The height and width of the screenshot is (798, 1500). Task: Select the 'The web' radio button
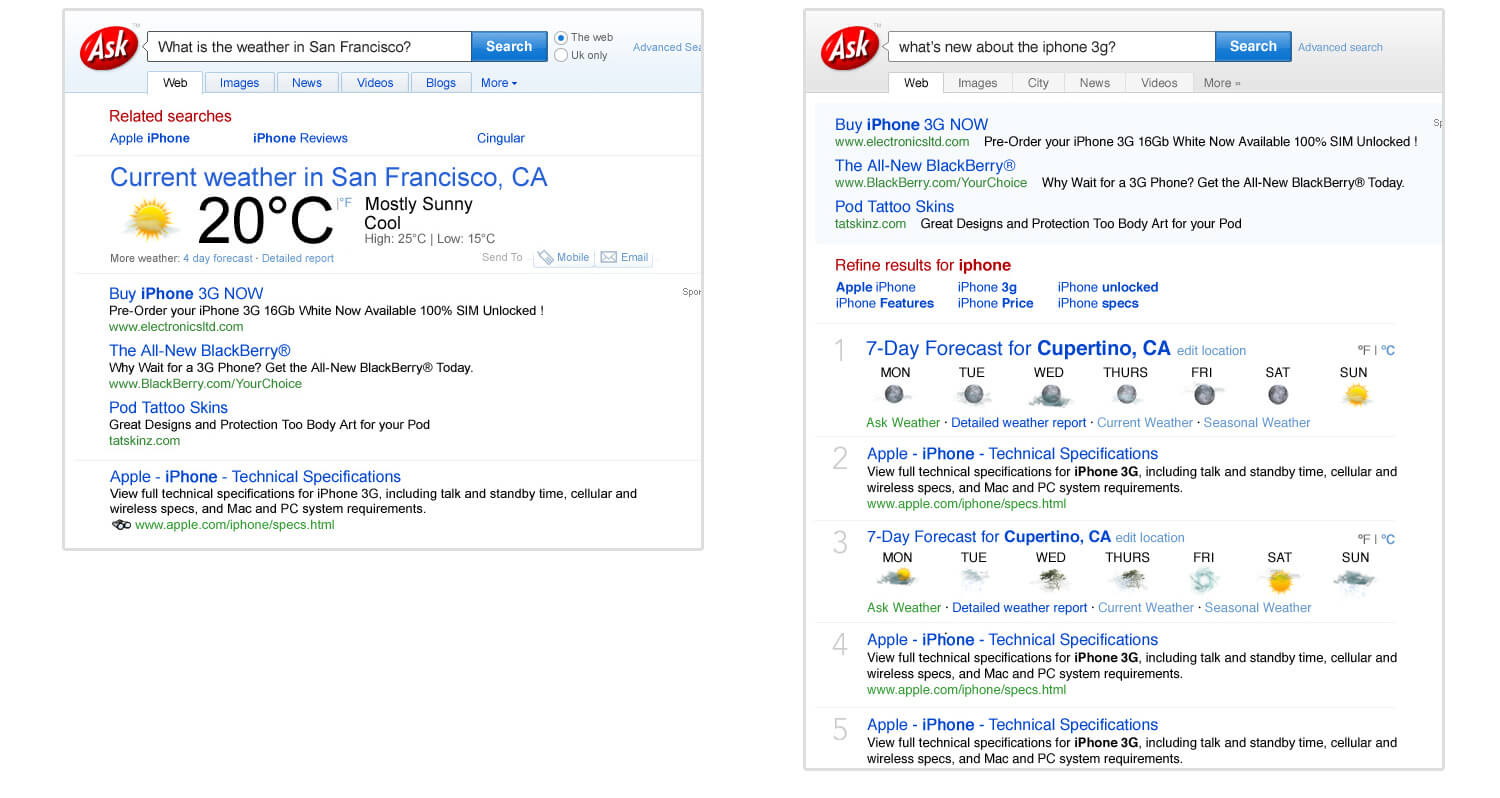click(x=561, y=38)
